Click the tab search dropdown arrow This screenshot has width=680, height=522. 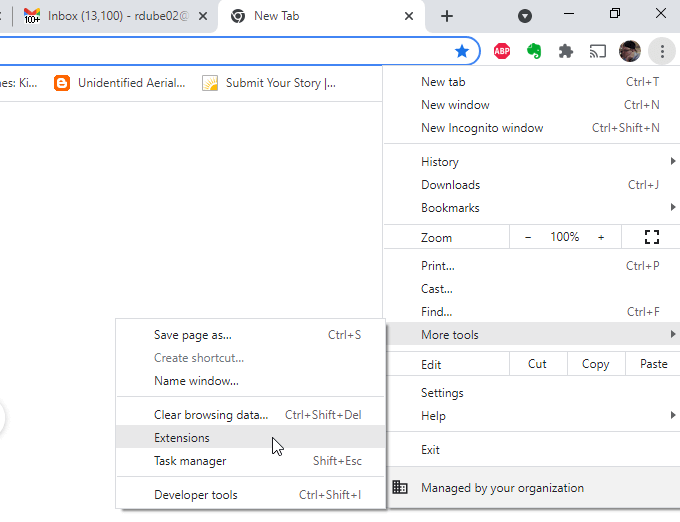525,16
